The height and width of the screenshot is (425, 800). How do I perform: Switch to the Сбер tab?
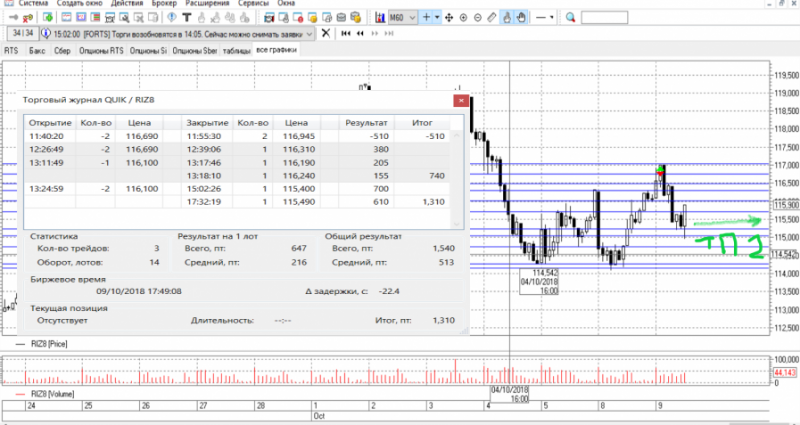pos(62,51)
